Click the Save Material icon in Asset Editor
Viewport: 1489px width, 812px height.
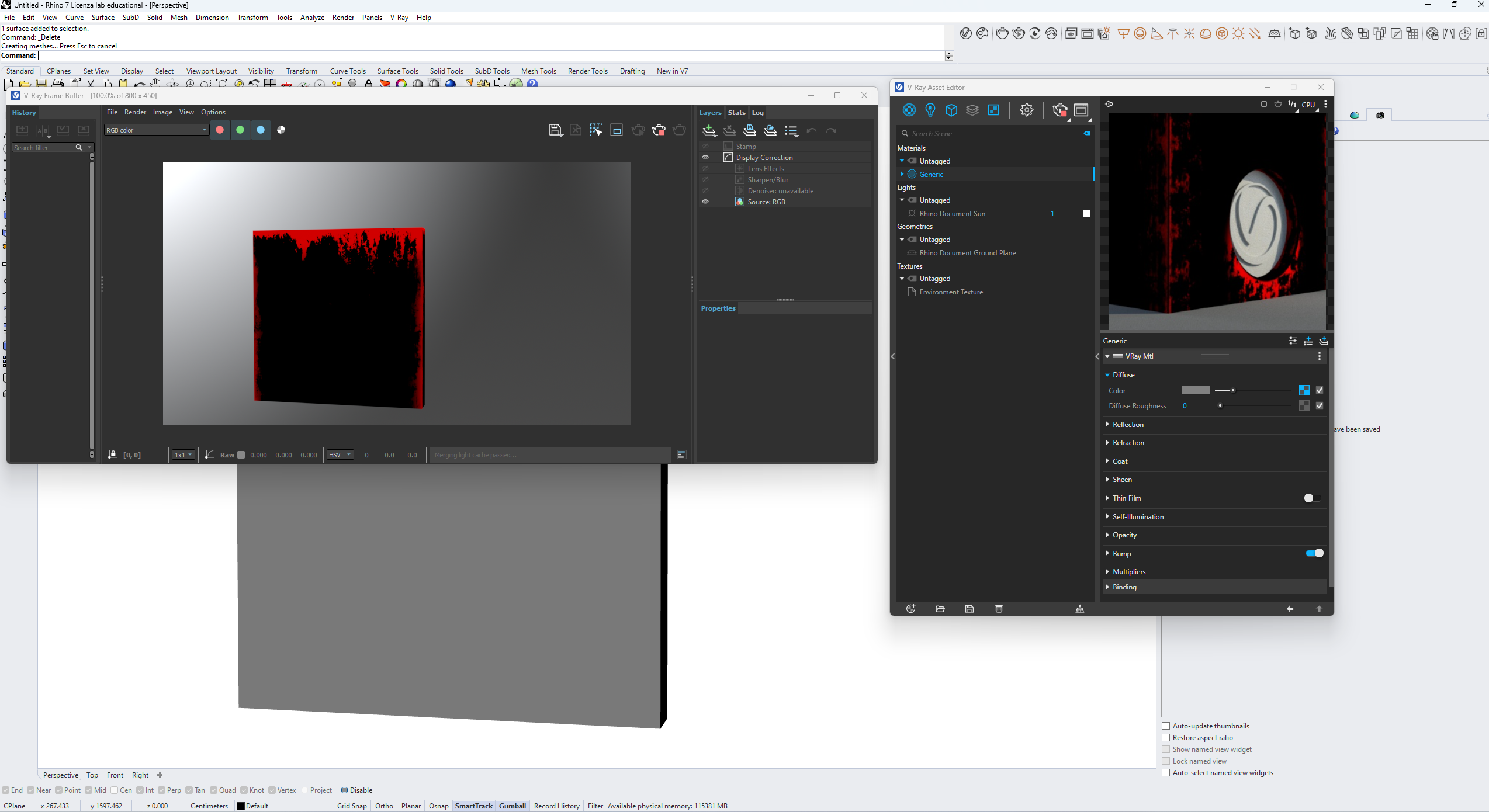[969, 608]
